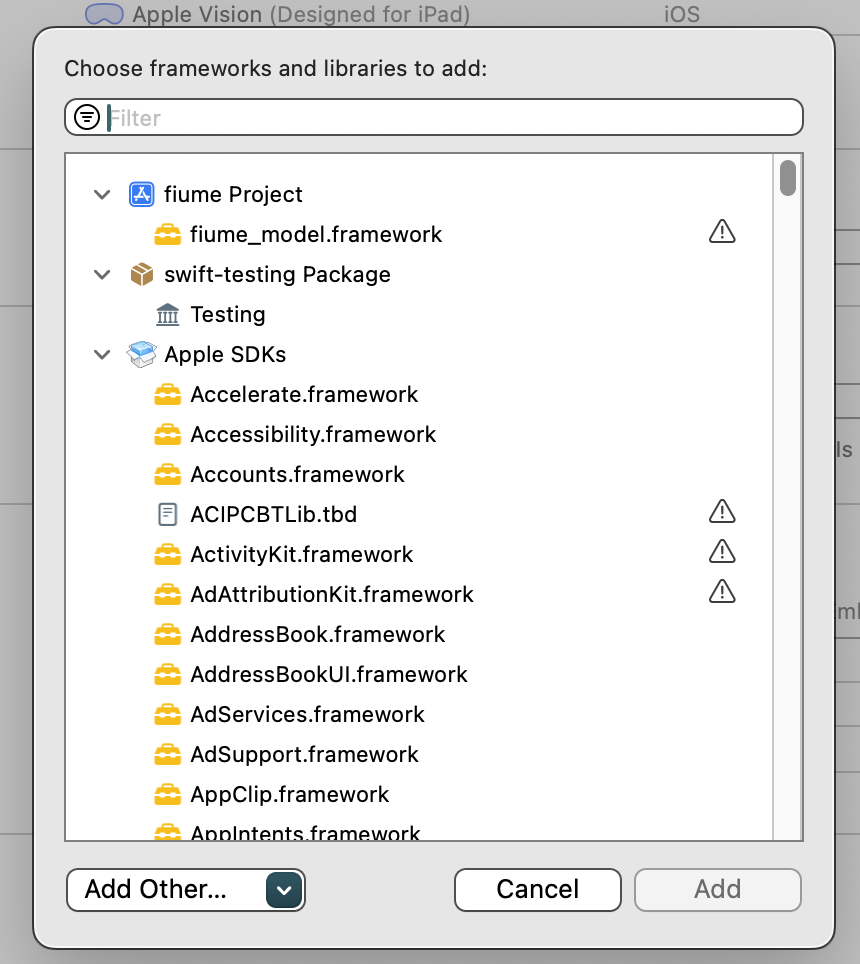Screen dimensions: 860x964
Task: Click the Cancel button
Action: [x=538, y=890]
